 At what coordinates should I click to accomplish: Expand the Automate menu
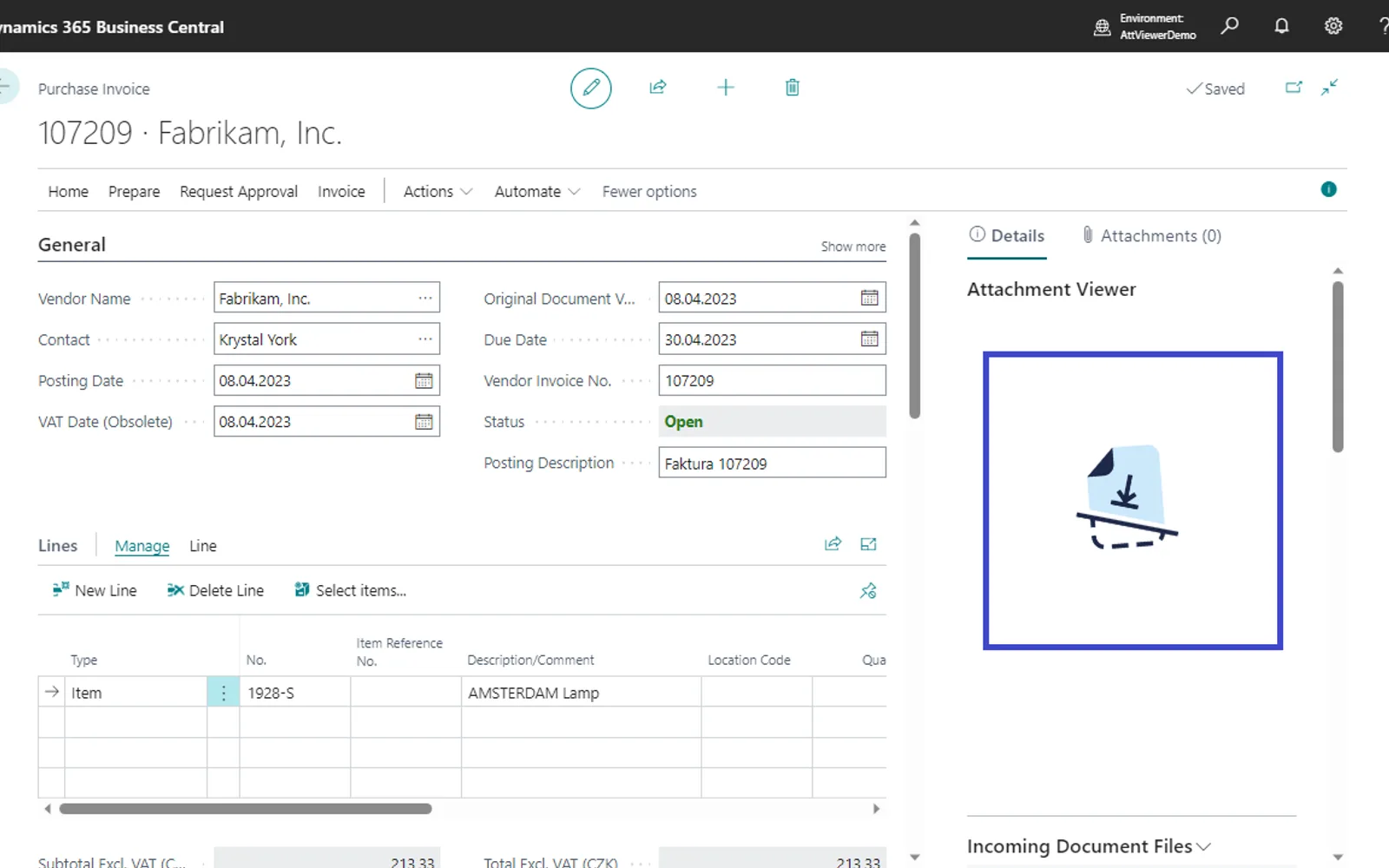(537, 192)
